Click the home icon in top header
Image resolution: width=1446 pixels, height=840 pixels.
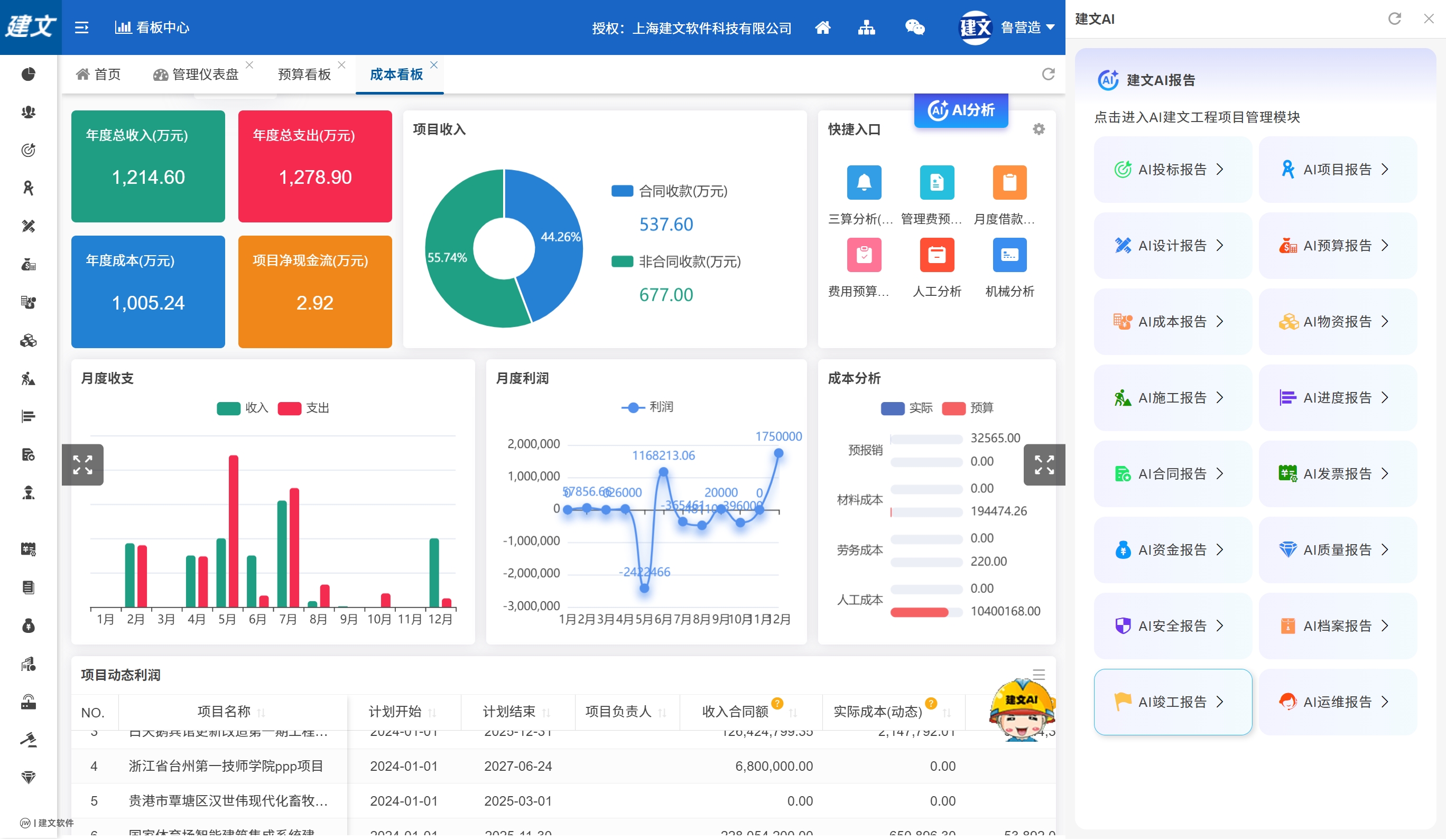(822, 27)
